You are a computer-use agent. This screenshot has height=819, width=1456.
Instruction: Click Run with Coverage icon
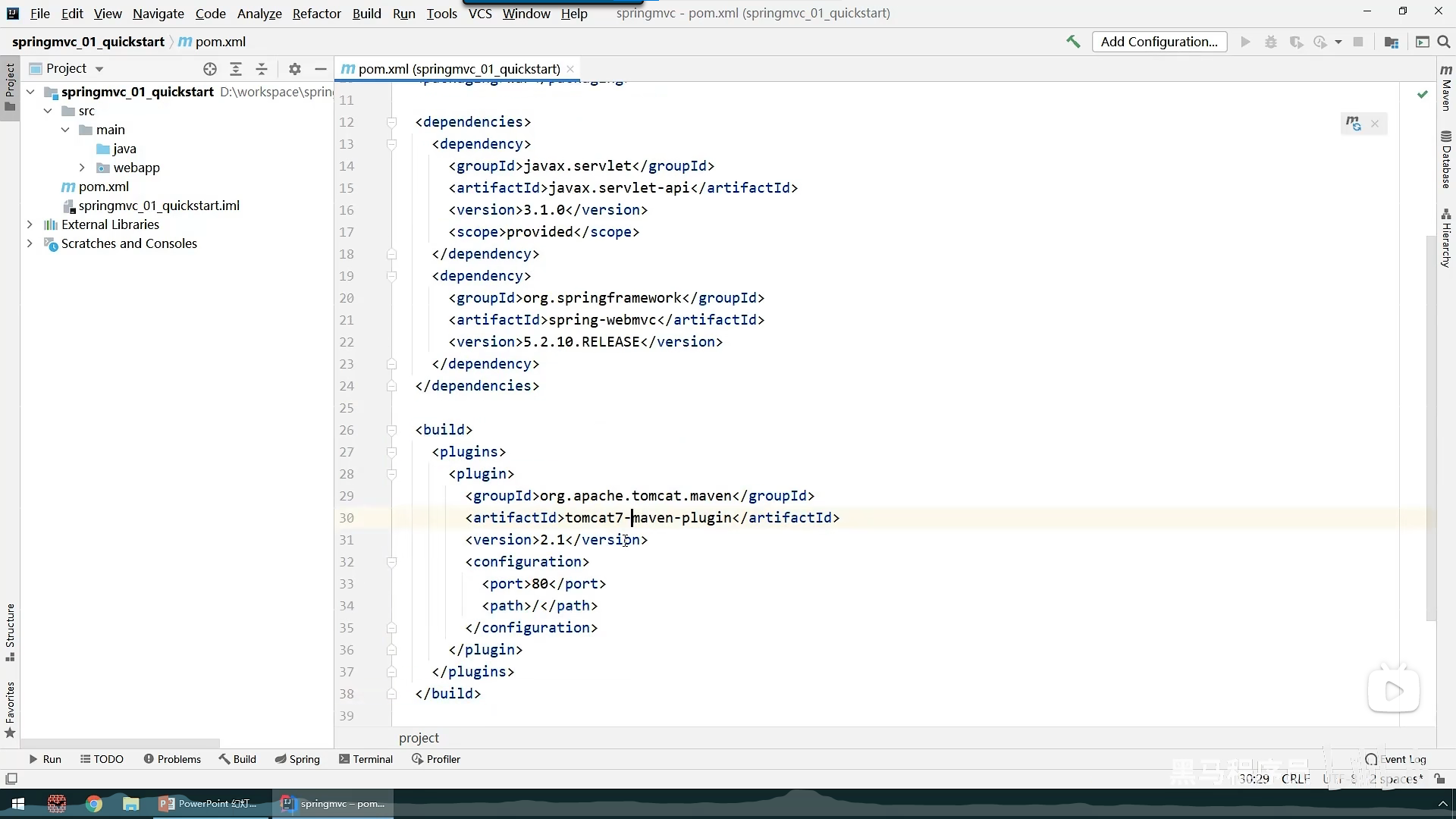click(1296, 42)
